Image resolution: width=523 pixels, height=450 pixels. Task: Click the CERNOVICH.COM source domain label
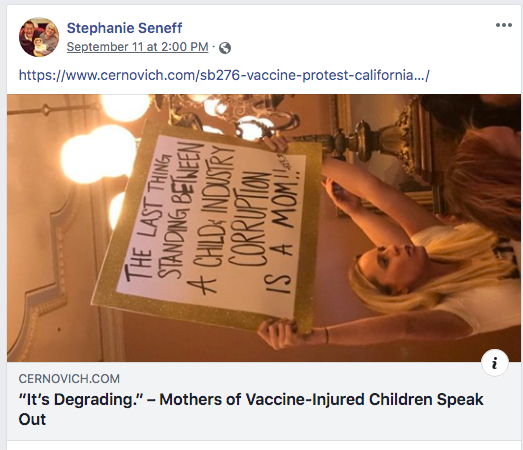click(x=69, y=379)
